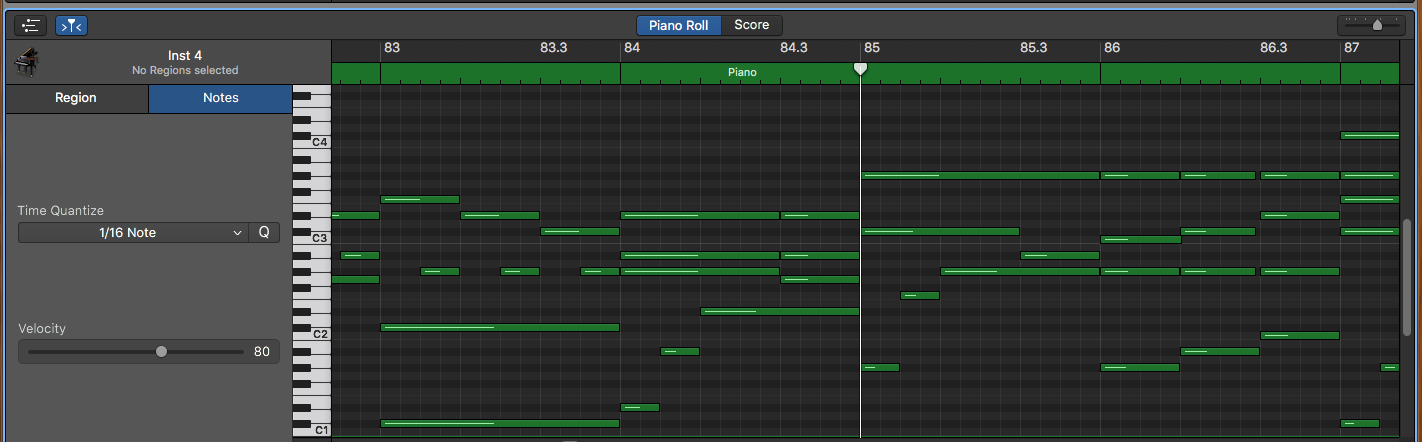This screenshot has width=1422, height=442.
Task: Click the grand piano instrument icon
Action: pyautogui.click(x=25, y=63)
